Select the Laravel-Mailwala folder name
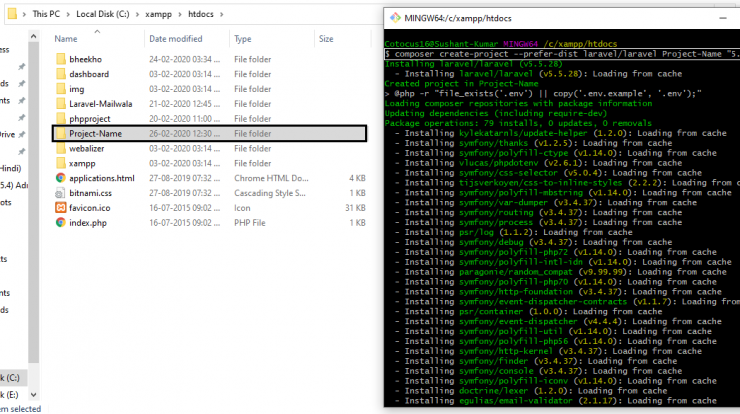 tap(101, 104)
